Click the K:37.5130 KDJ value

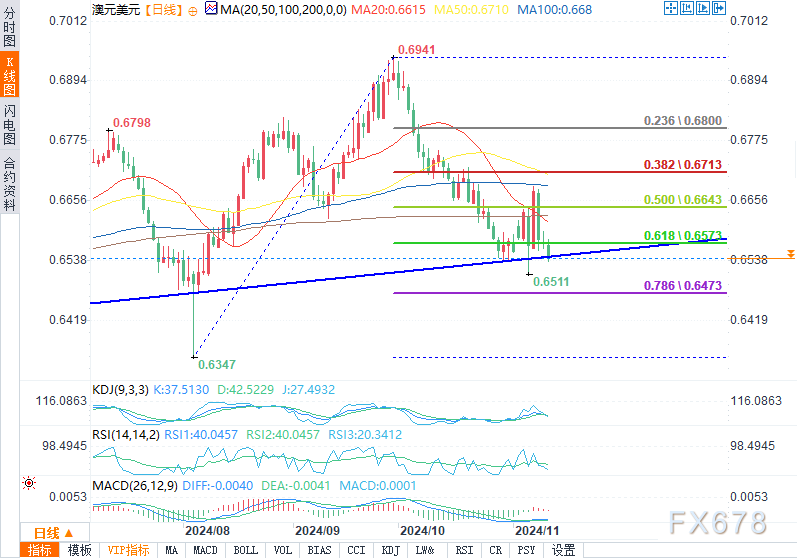point(181,390)
